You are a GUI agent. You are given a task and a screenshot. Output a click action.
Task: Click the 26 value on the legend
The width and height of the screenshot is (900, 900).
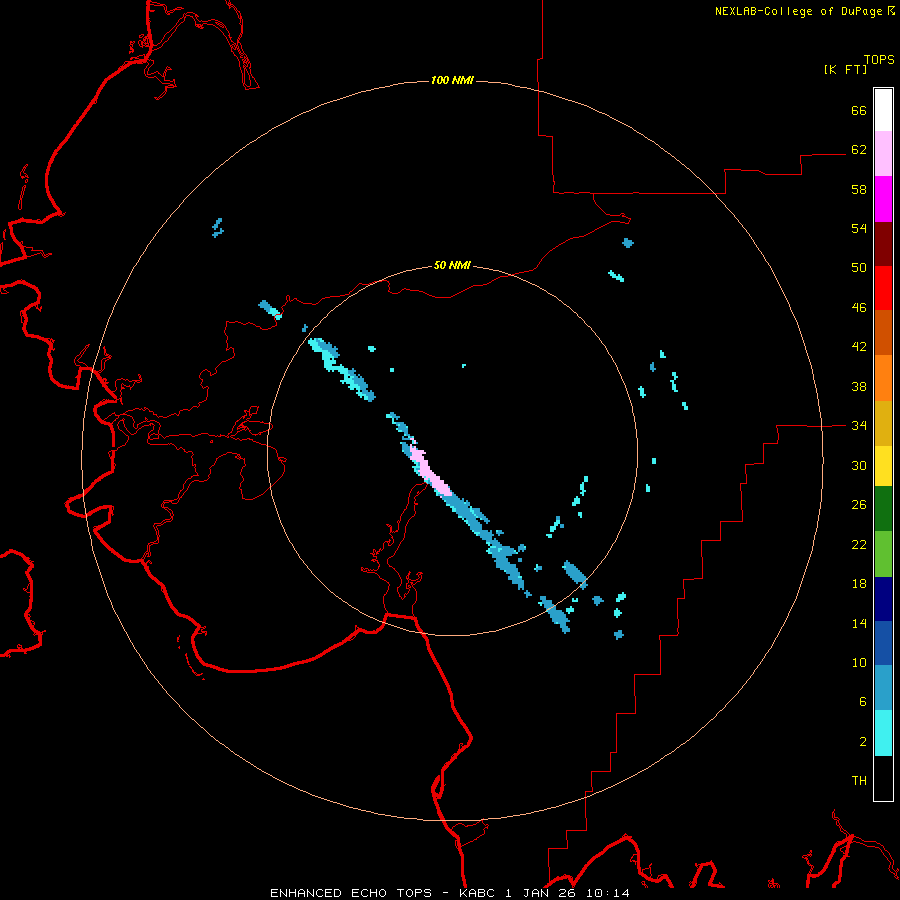click(x=859, y=505)
